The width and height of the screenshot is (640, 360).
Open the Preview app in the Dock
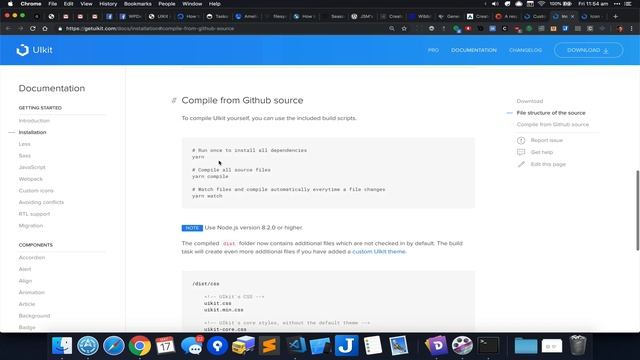398,345
